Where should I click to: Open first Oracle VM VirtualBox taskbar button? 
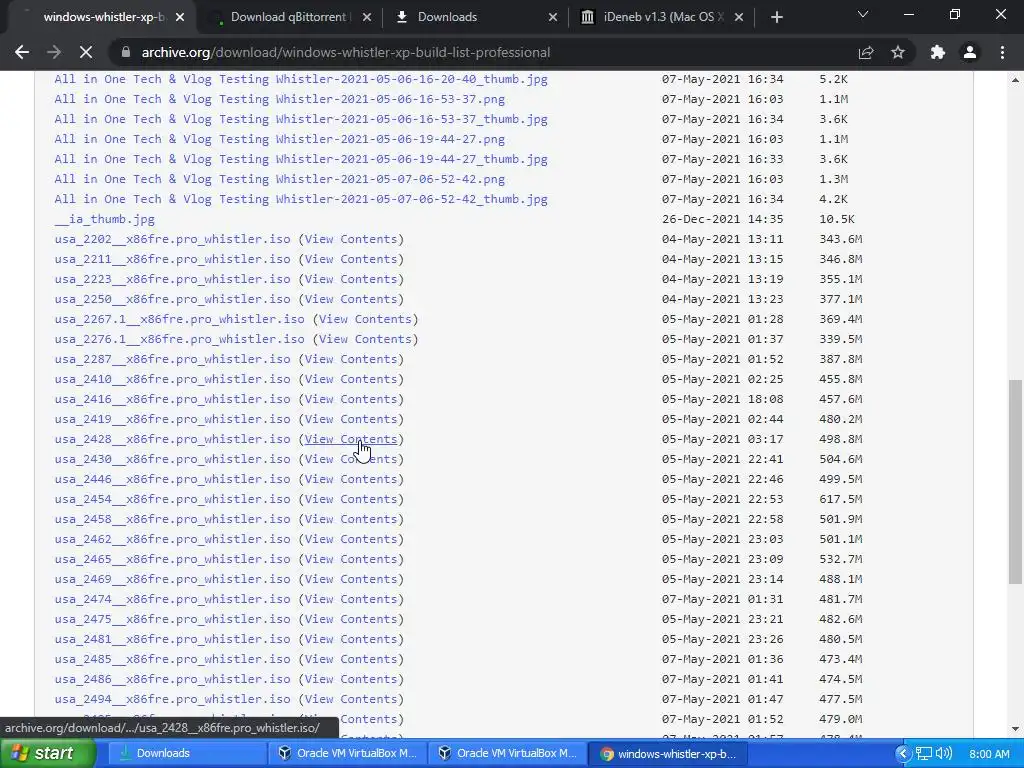point(347,754)
